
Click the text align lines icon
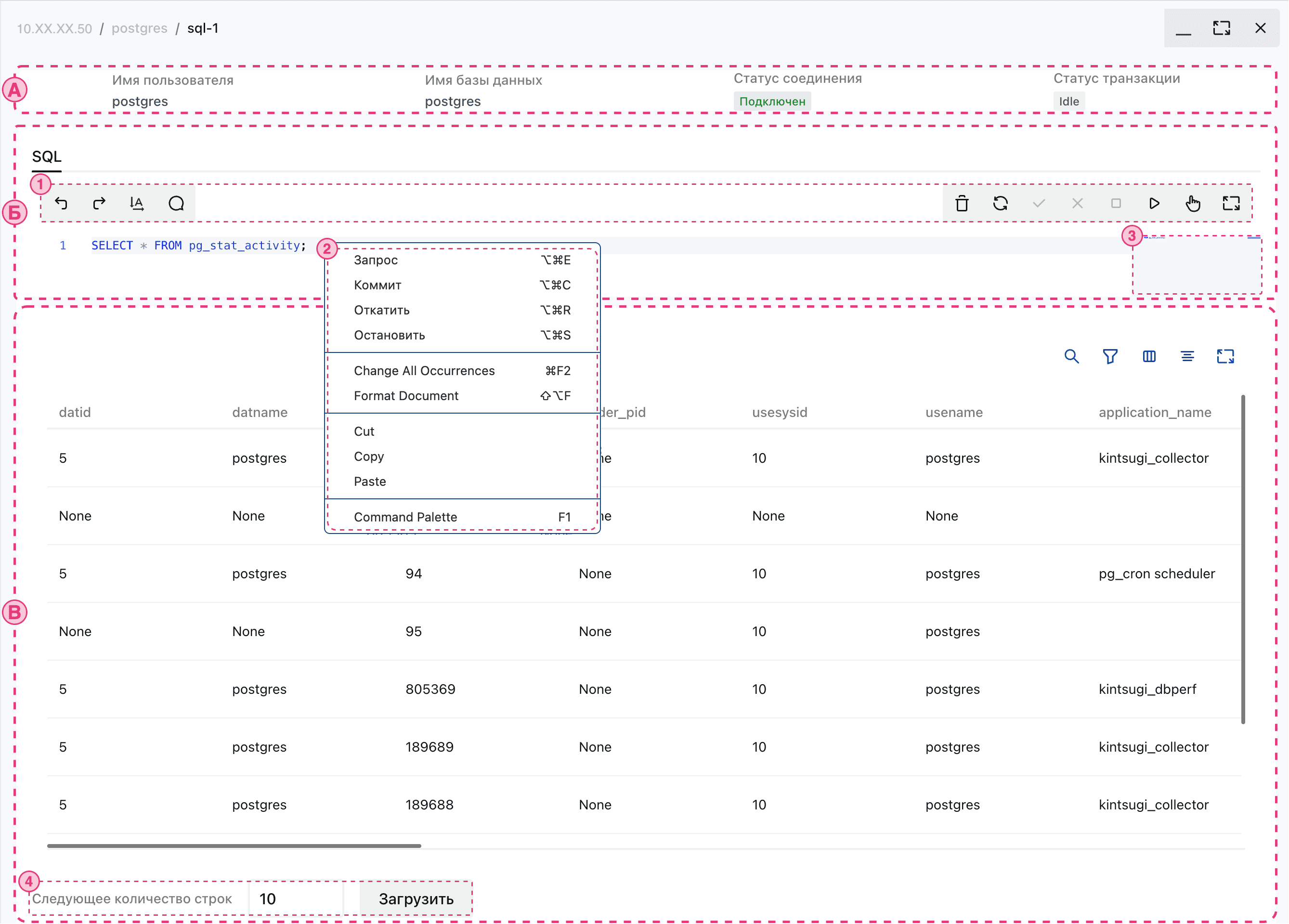[x=1187, y=356]
